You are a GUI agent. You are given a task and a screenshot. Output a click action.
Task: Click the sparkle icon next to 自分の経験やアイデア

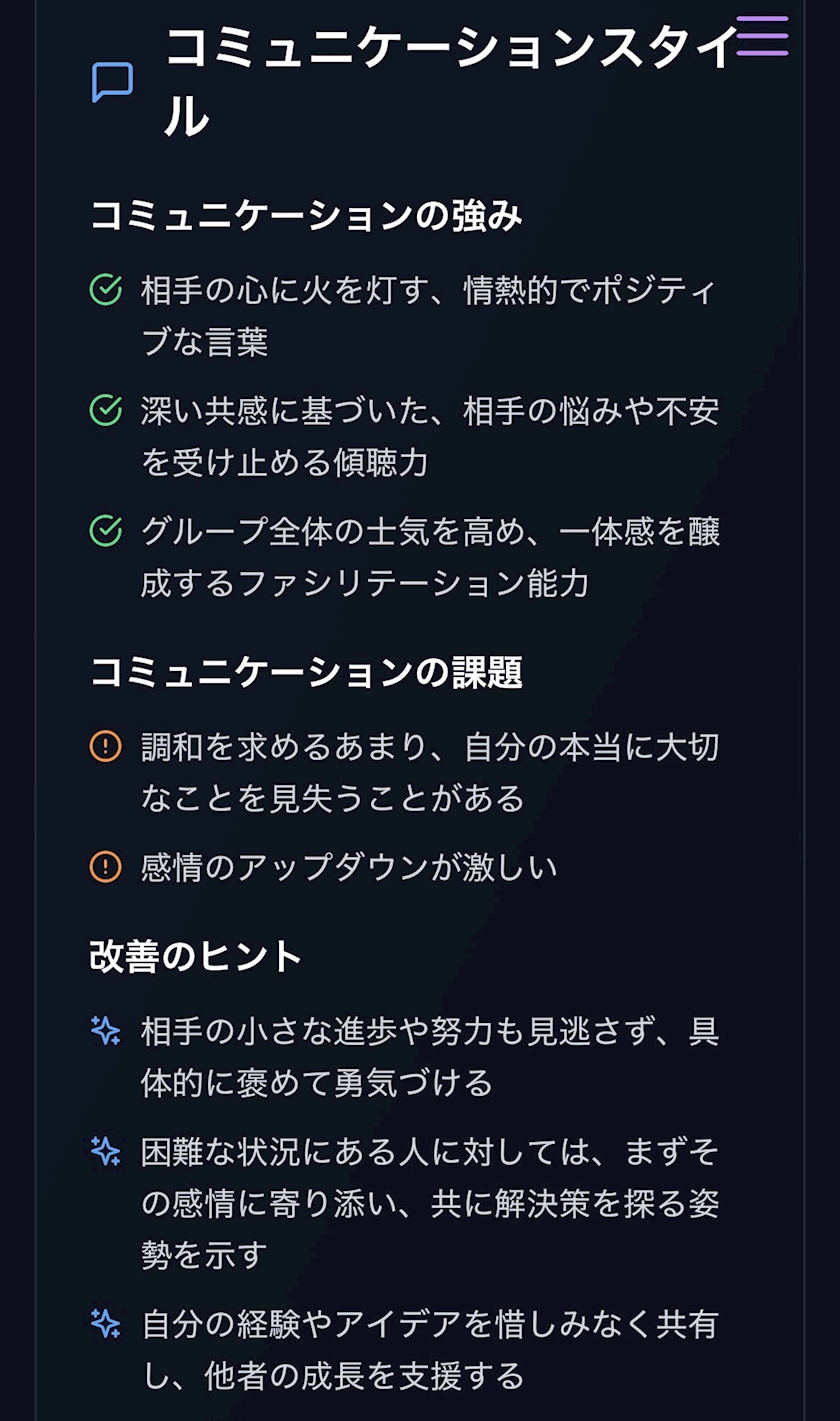106,1324
